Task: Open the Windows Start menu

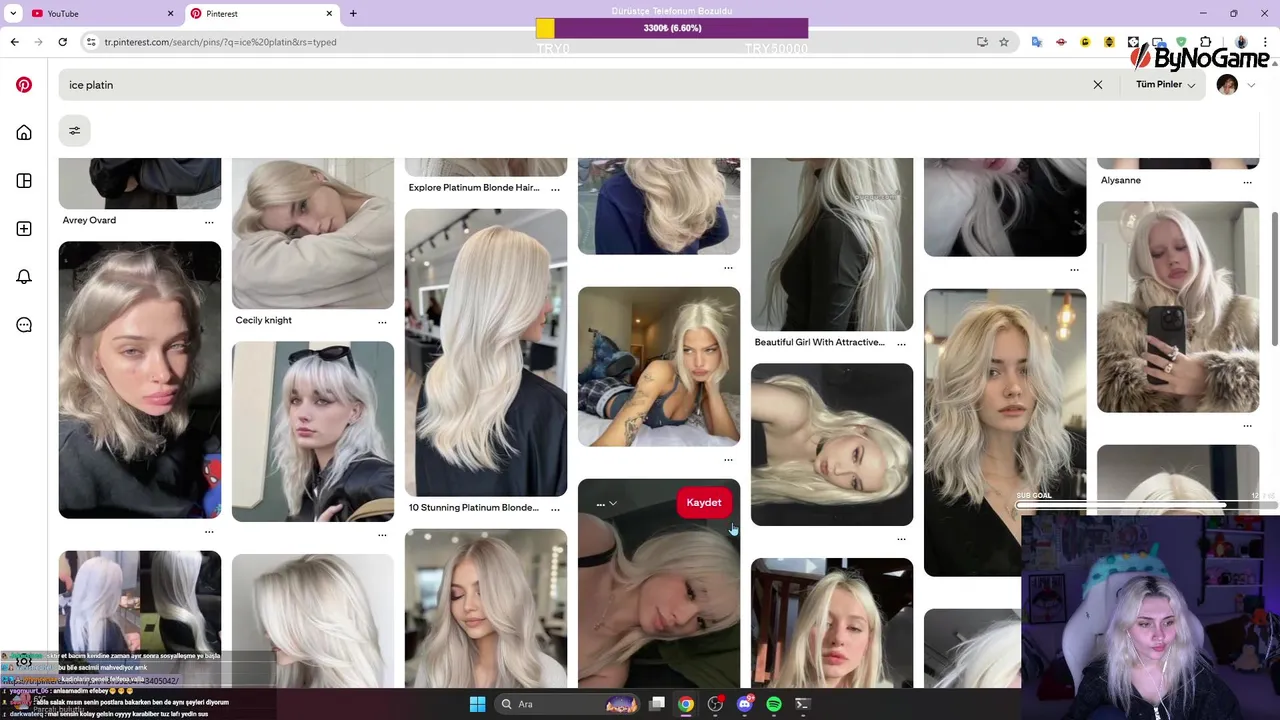Action: 477,704
